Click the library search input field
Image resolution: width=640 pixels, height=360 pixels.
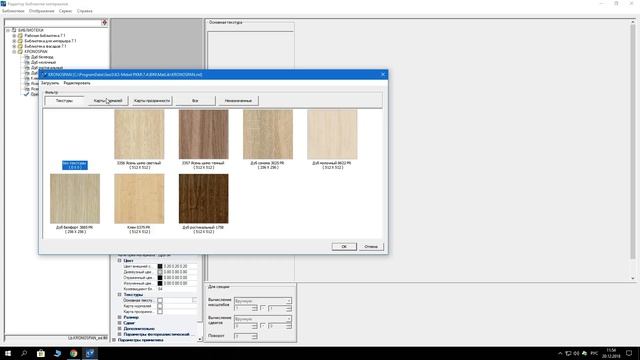point(53,23)
